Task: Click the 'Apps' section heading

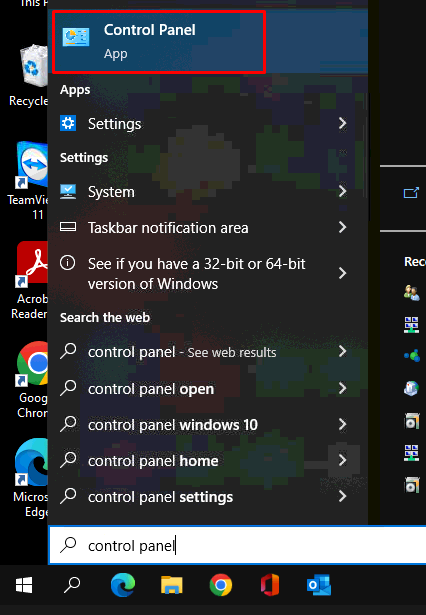Action: click(75, 90)
